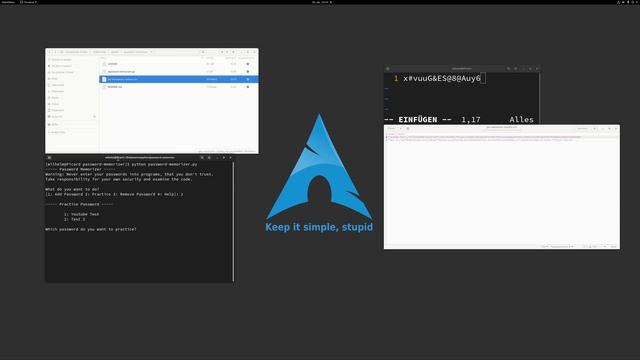Go back in the file manager
The width and height of the screenshot is (640, 360).
(x=50, y=52)
